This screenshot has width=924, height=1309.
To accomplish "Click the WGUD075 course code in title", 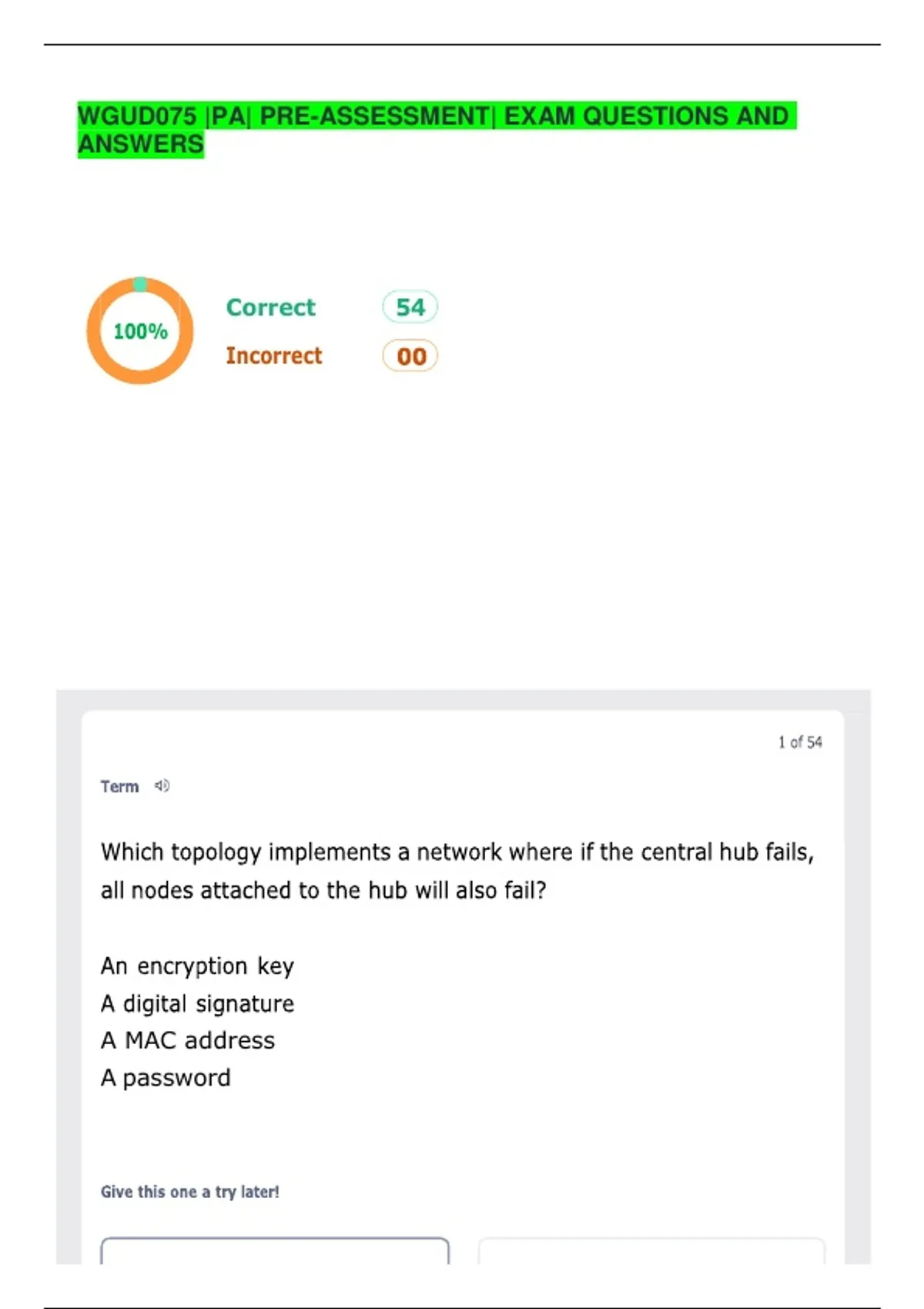I will pyautogui.click(x=137, y=116).
